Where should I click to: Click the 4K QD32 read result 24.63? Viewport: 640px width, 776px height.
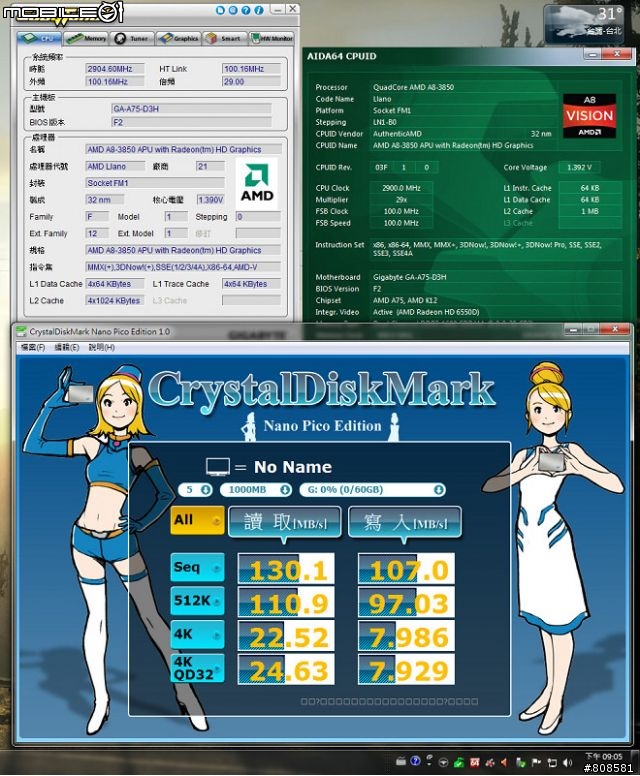point(286,670)
